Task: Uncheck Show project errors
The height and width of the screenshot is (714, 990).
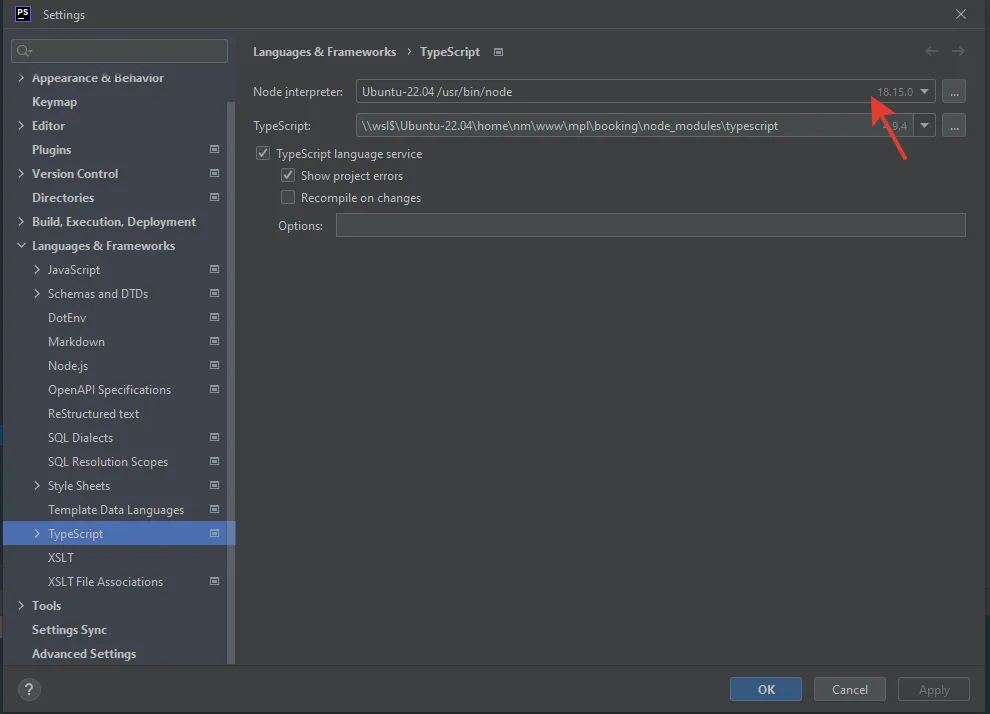Action: pyautogui.click(x=288, y=176)
